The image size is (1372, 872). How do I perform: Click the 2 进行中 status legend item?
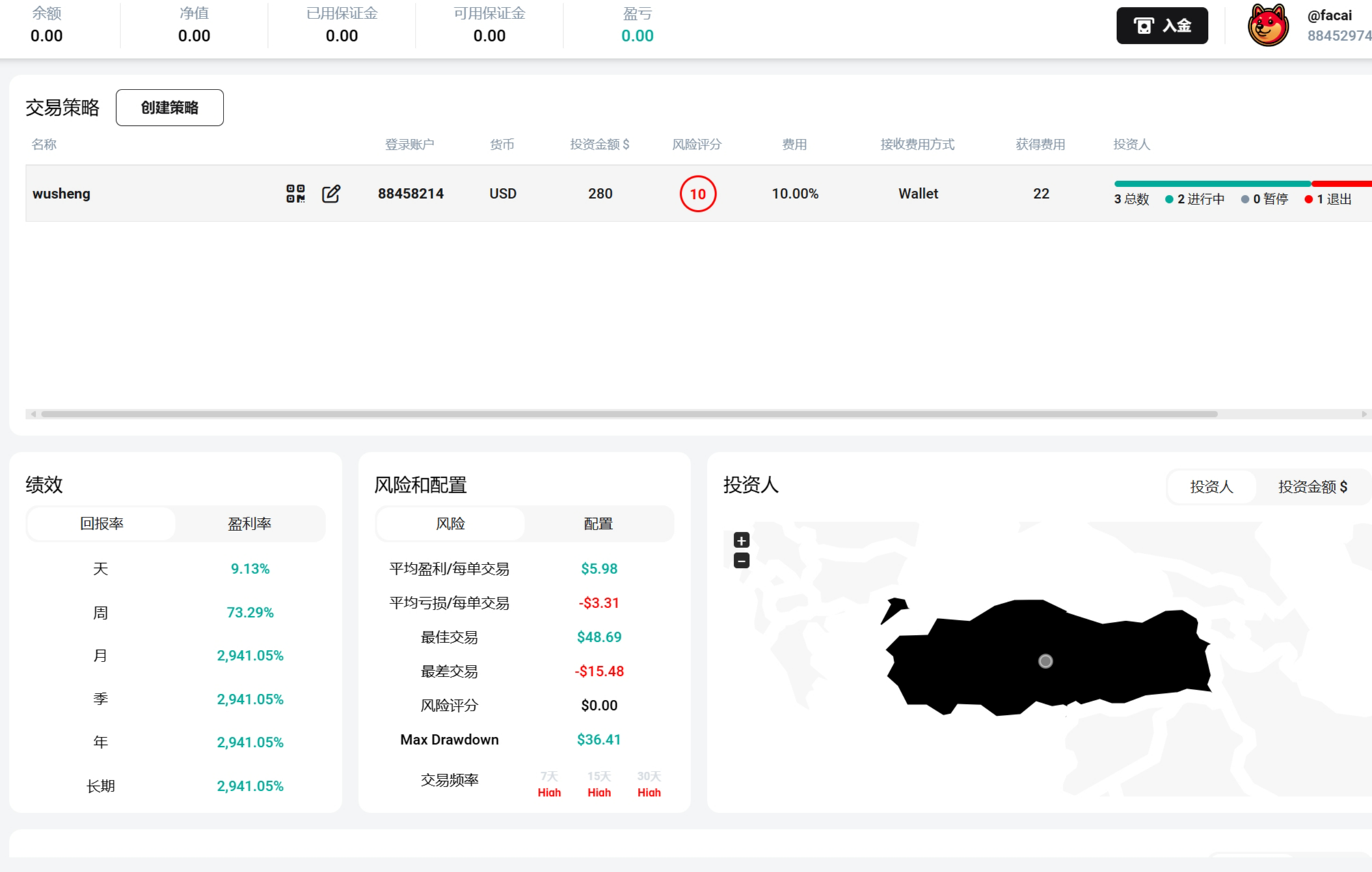[1195, 199]
